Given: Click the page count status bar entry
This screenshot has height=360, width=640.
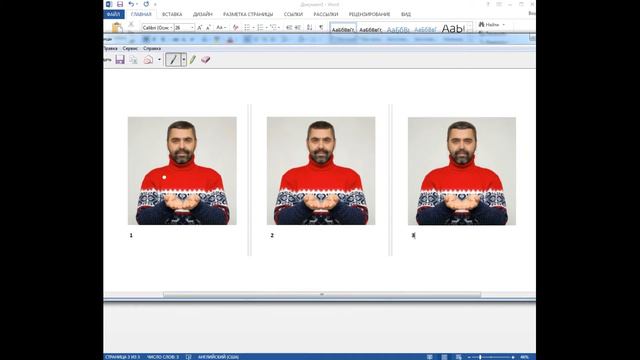Looking at the screenshot, I should click(122, 357).
